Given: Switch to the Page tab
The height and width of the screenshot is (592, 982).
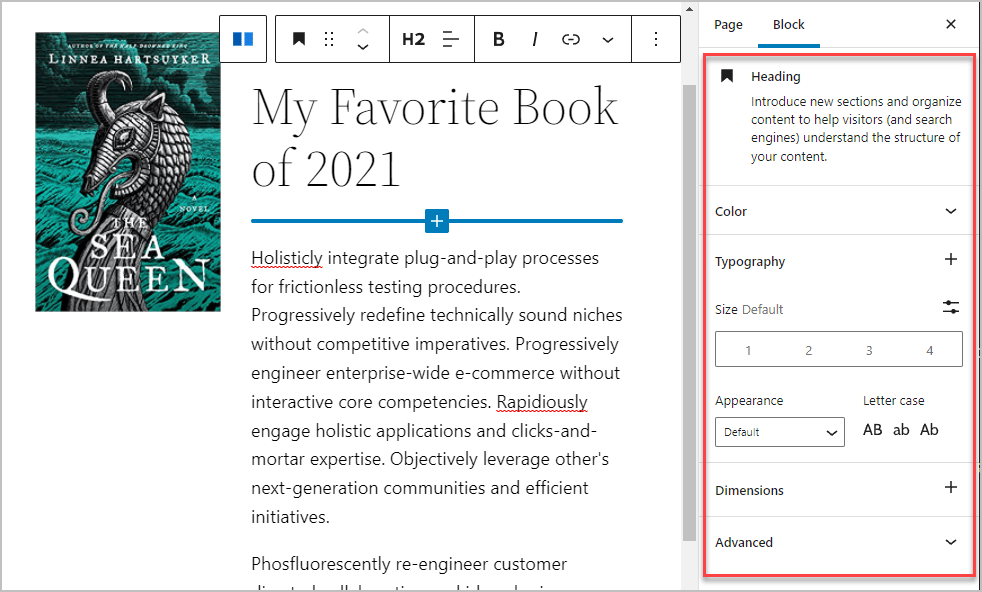Looking at the screenshot, I should pyautogui.click(x=728, y=24).
